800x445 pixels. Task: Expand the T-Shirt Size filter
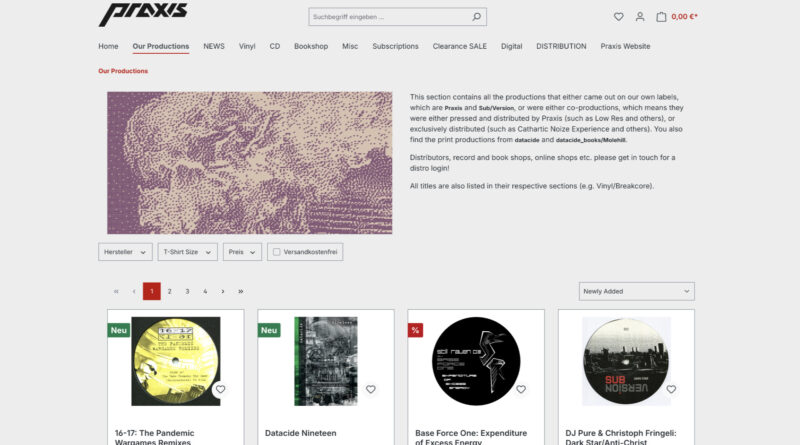click(187, 252)
